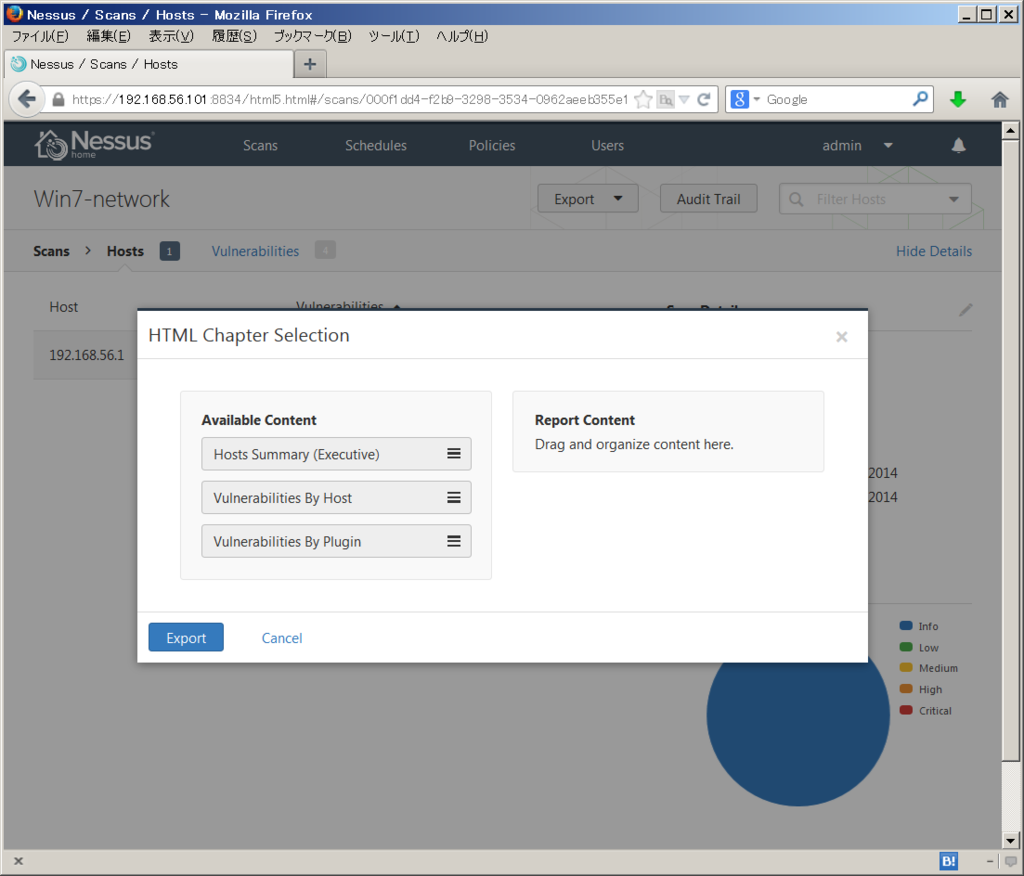Image resolution: width=1024 pixels, height=876 pixels.
Task: Click the reader icon next to bookmark star
Action: coord(665,99)
